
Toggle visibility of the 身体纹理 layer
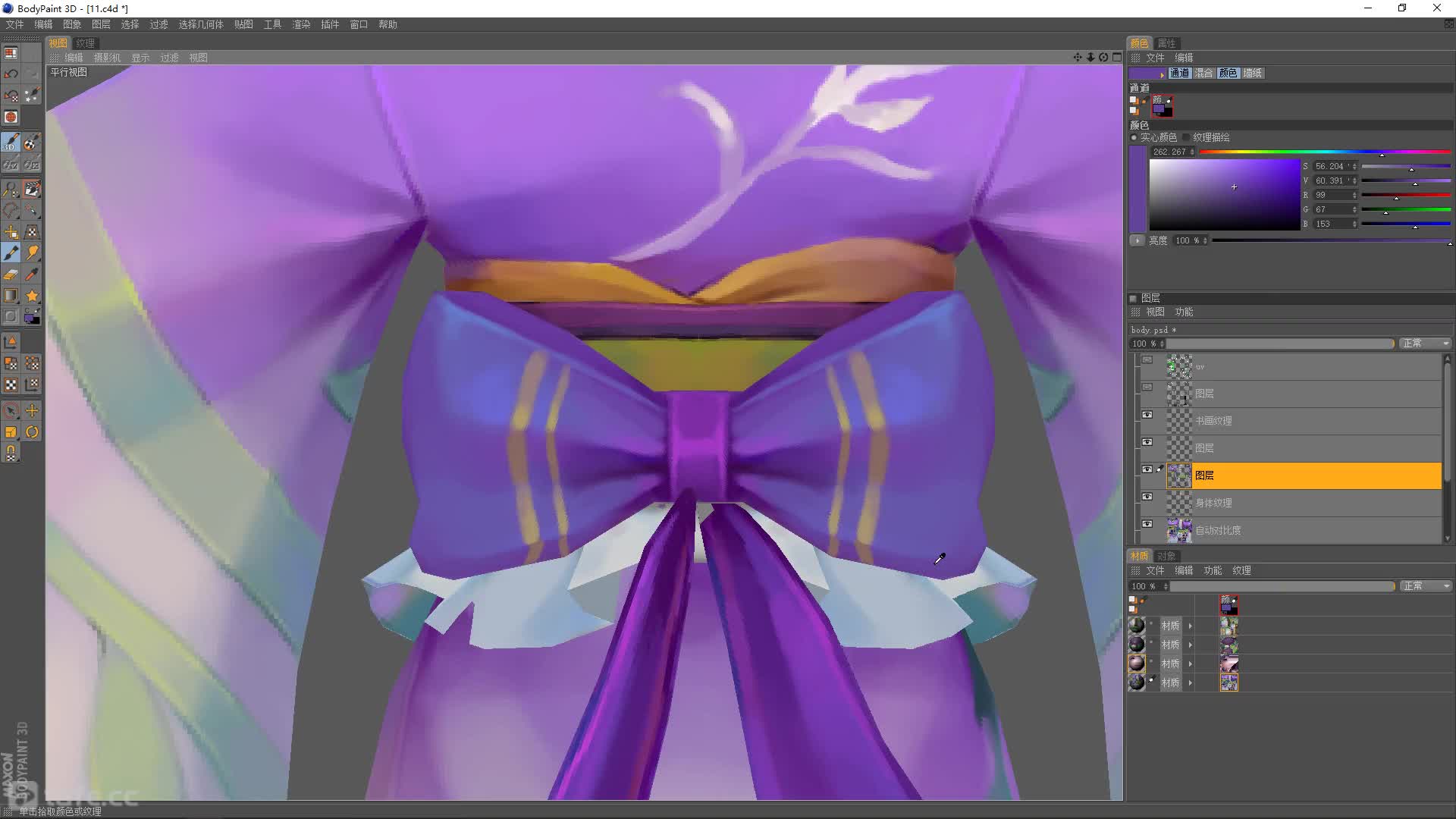click(1147, 497)
